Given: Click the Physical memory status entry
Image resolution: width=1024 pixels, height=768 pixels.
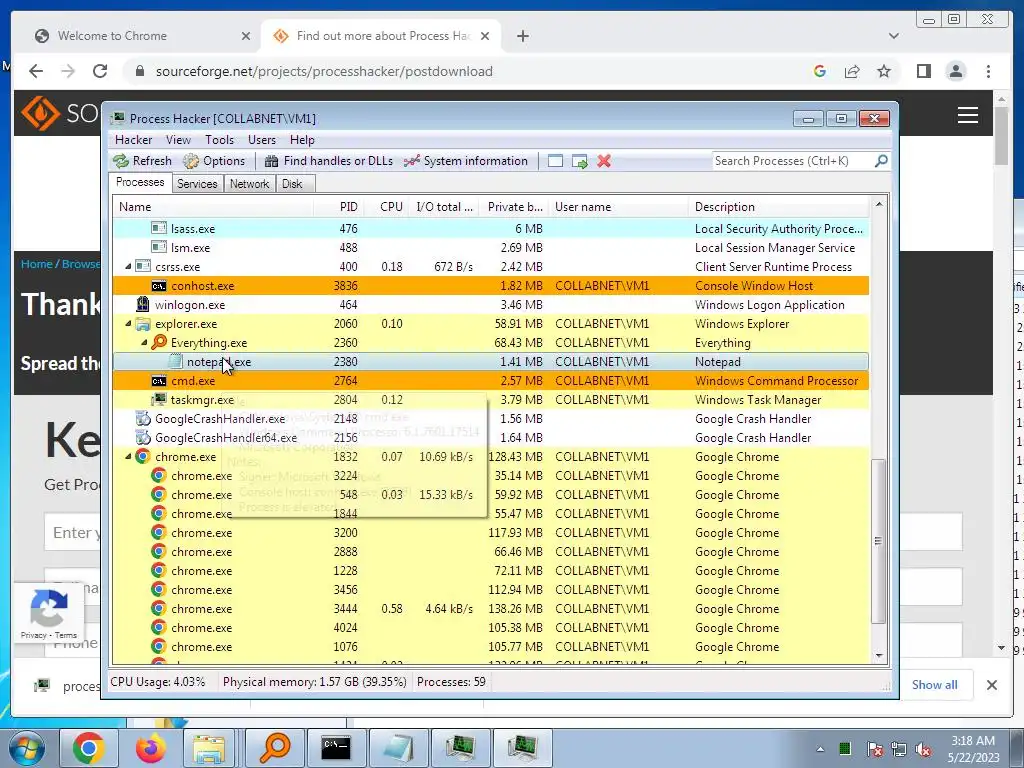Looking at the screenshot, I should (315, 682).
